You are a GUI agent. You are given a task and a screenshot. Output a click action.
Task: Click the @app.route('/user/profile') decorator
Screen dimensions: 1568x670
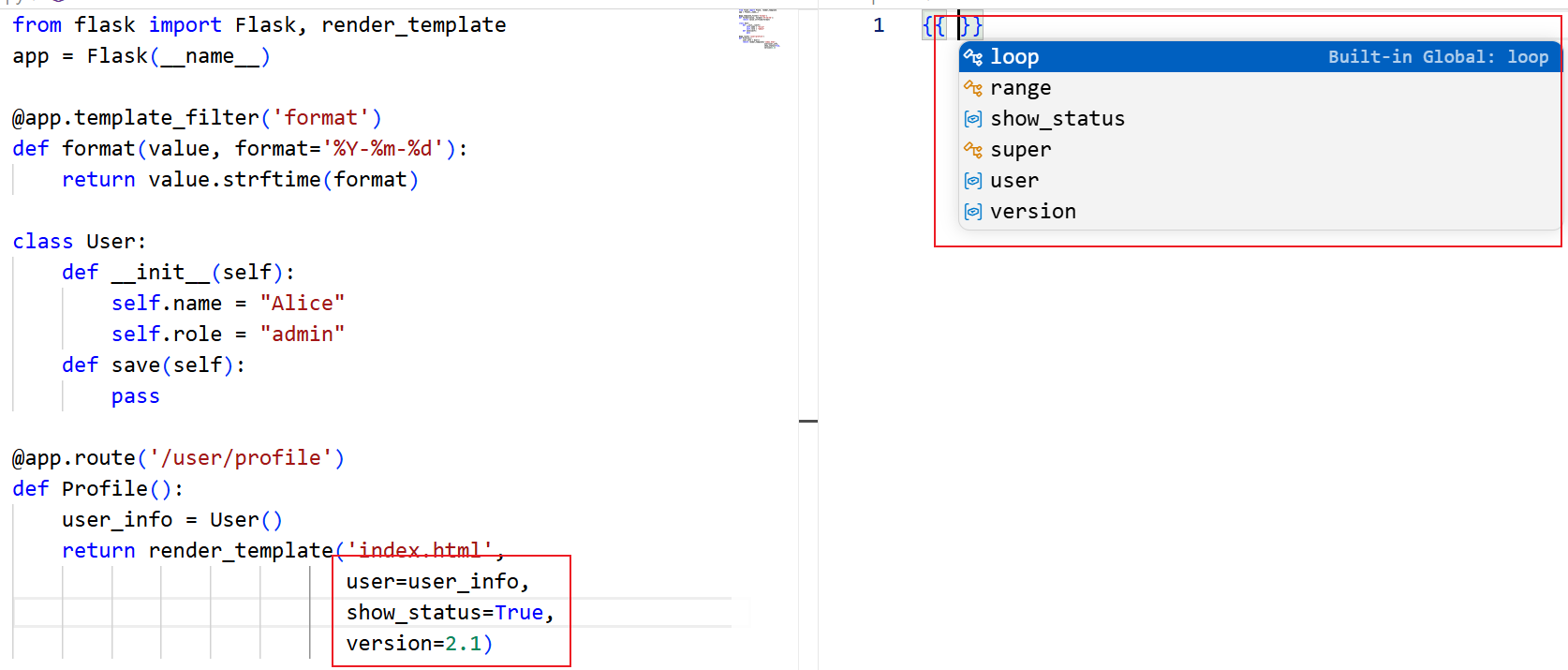click(178, 458)
